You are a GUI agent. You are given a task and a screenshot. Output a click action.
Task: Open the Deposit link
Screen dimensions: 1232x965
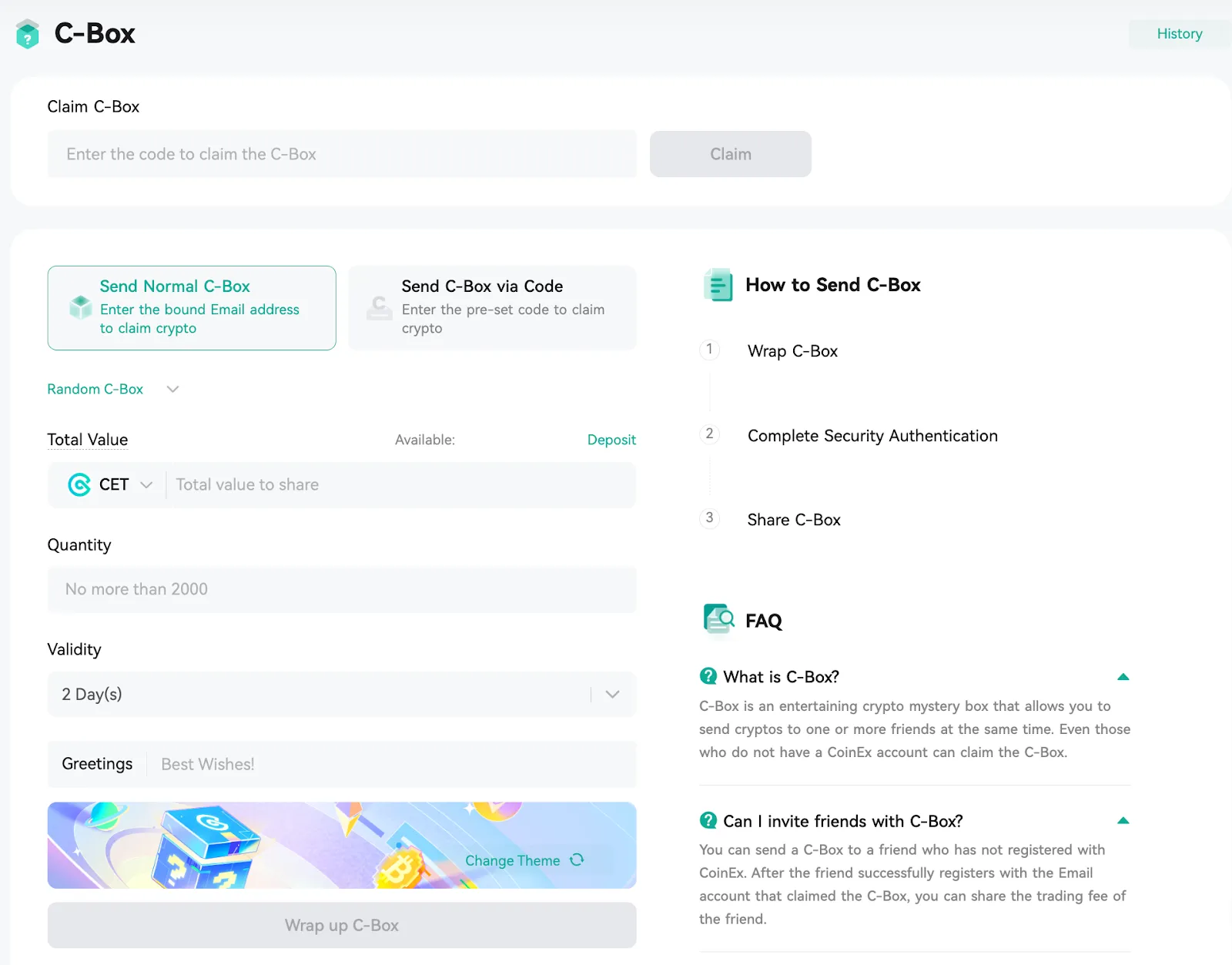coord(611,440)
